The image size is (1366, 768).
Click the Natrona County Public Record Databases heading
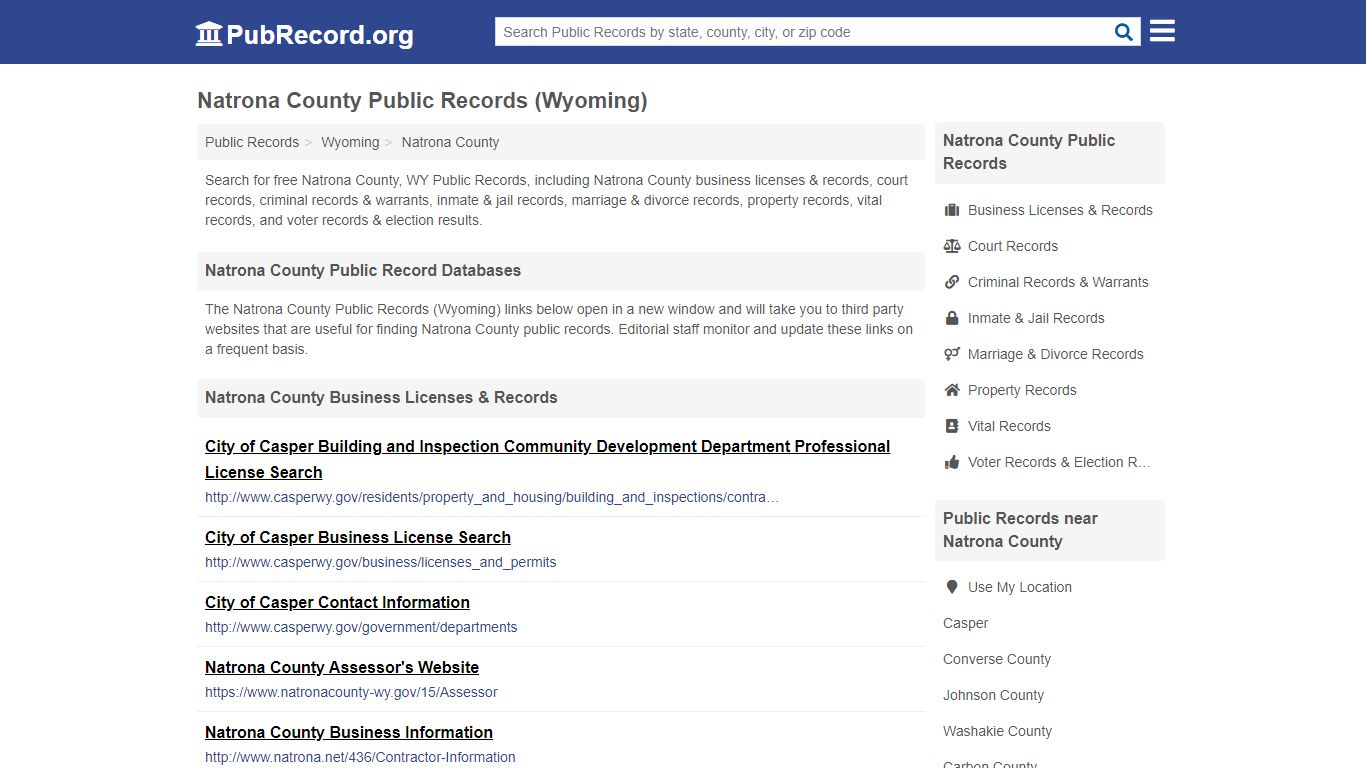point(363,270)
